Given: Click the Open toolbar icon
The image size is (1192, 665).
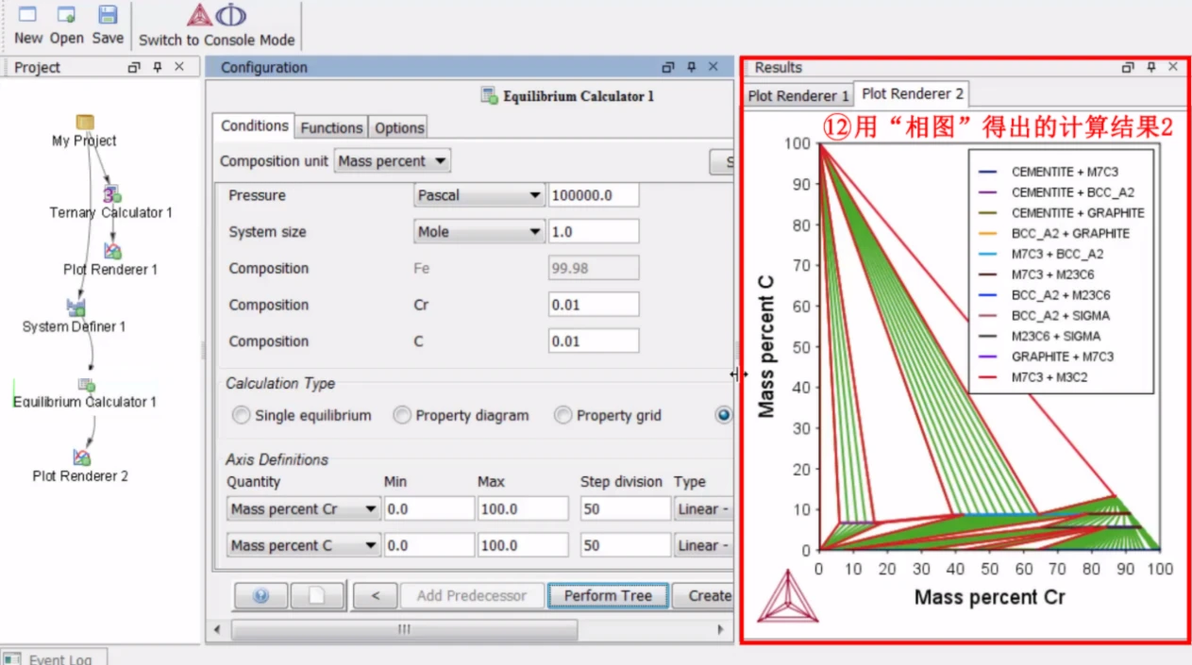Looking at the screenshot, I should (67, 24).
